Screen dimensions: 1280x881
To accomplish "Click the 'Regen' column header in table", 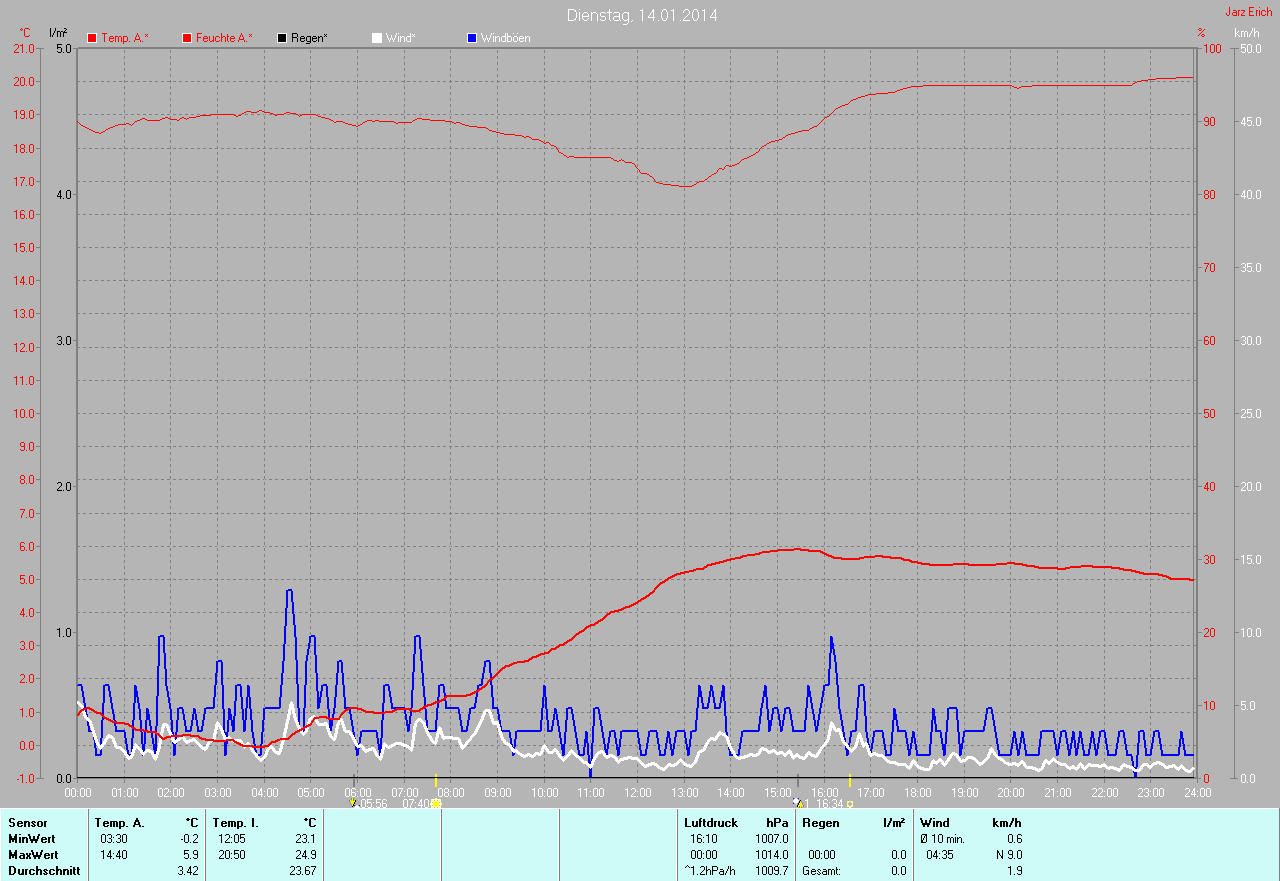I will pyautogui.click(x=819, y=822).
